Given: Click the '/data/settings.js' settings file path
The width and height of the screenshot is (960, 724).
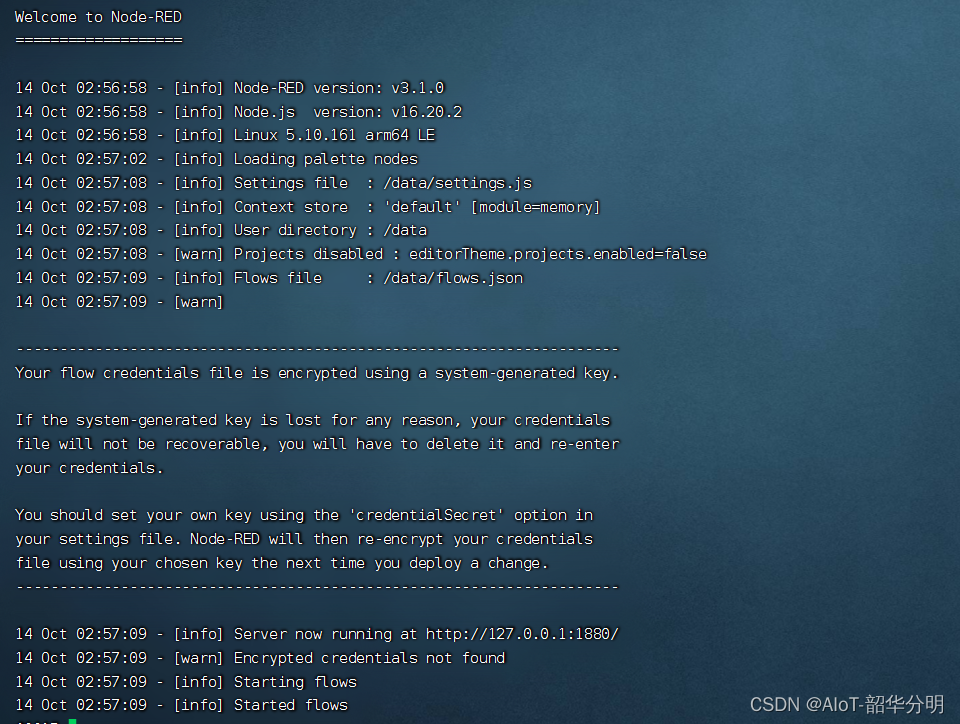Looking at the screenshot, I should [x=457, y=183].
